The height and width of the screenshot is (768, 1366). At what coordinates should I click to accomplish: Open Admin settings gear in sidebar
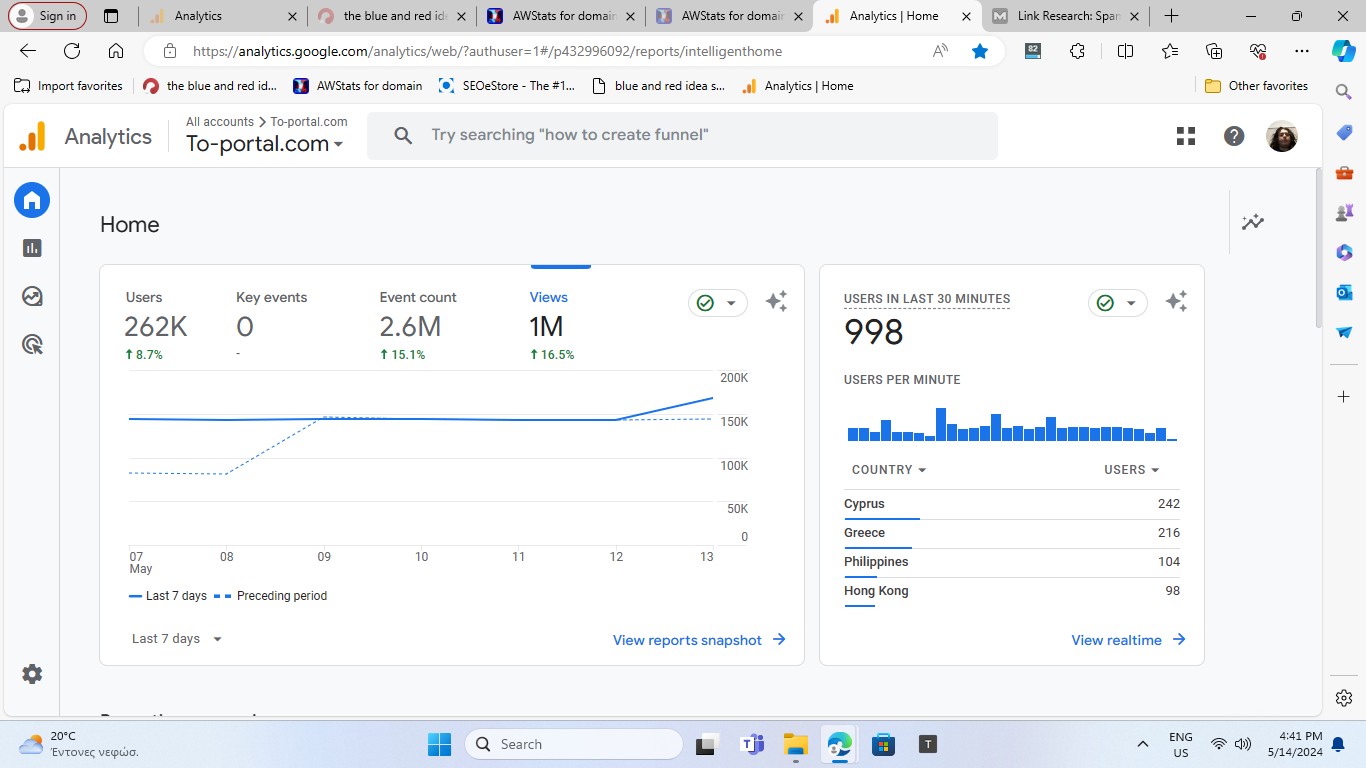(x=32, y=674)
